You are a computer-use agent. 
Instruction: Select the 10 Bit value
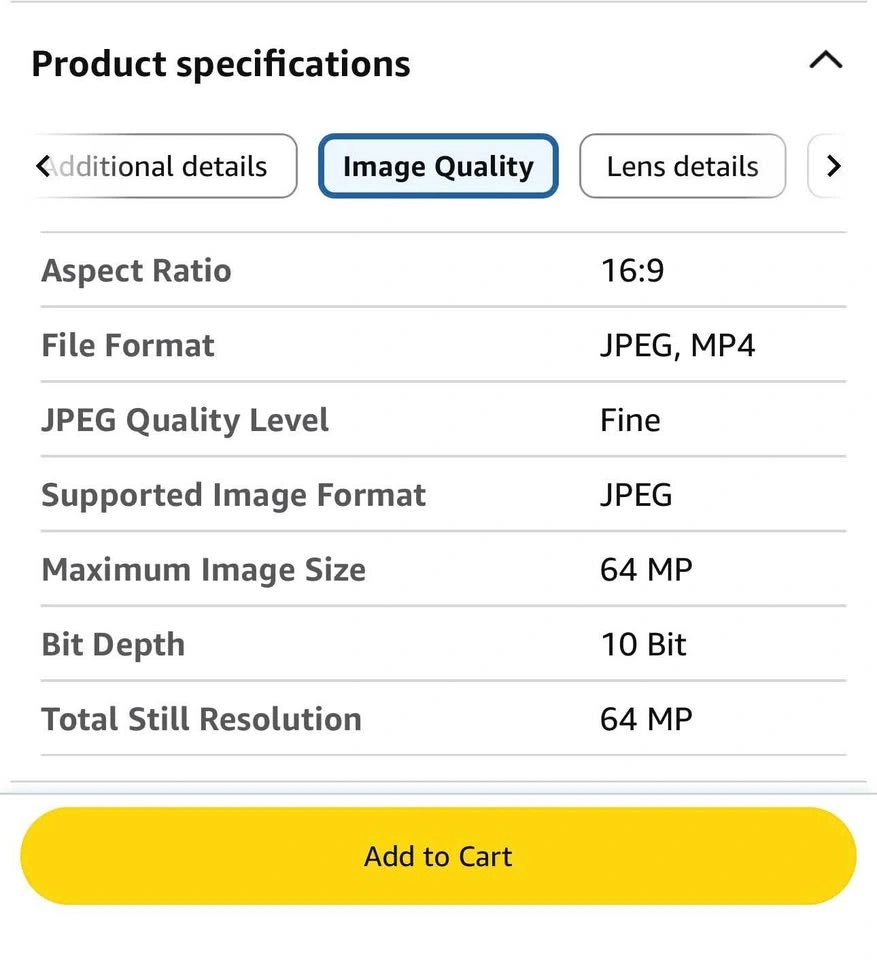[643, 645]
